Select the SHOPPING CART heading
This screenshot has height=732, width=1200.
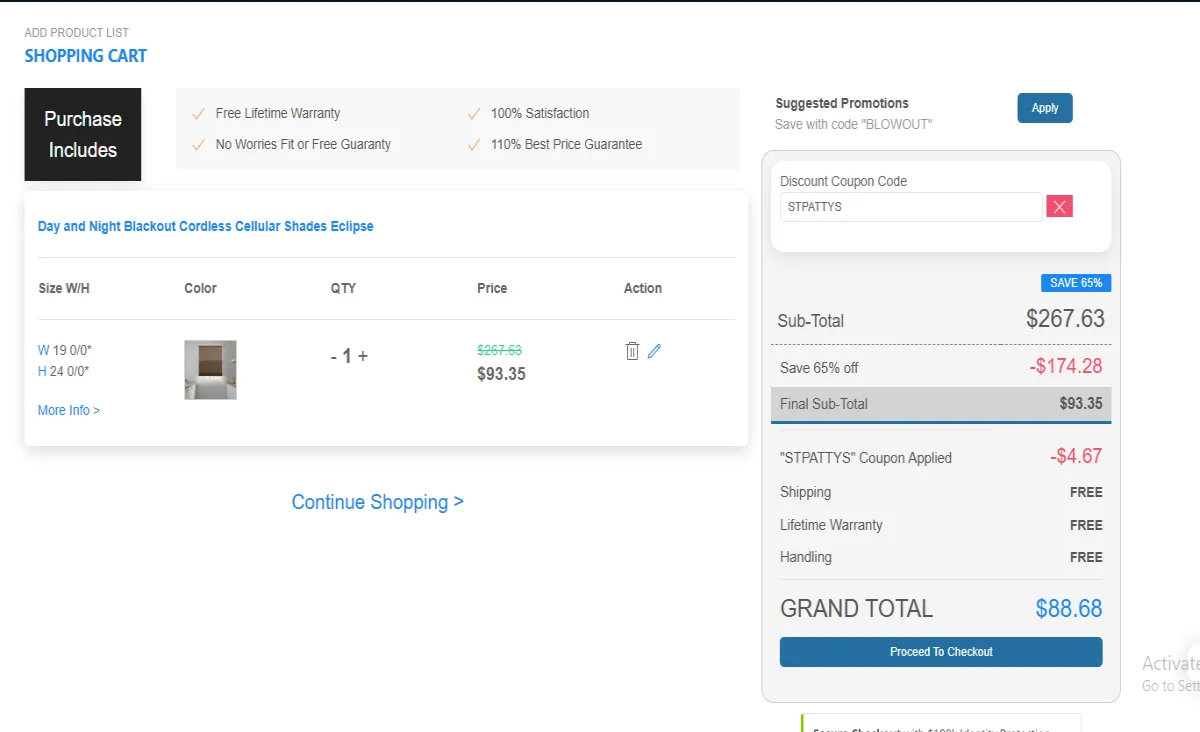point(85,55)
